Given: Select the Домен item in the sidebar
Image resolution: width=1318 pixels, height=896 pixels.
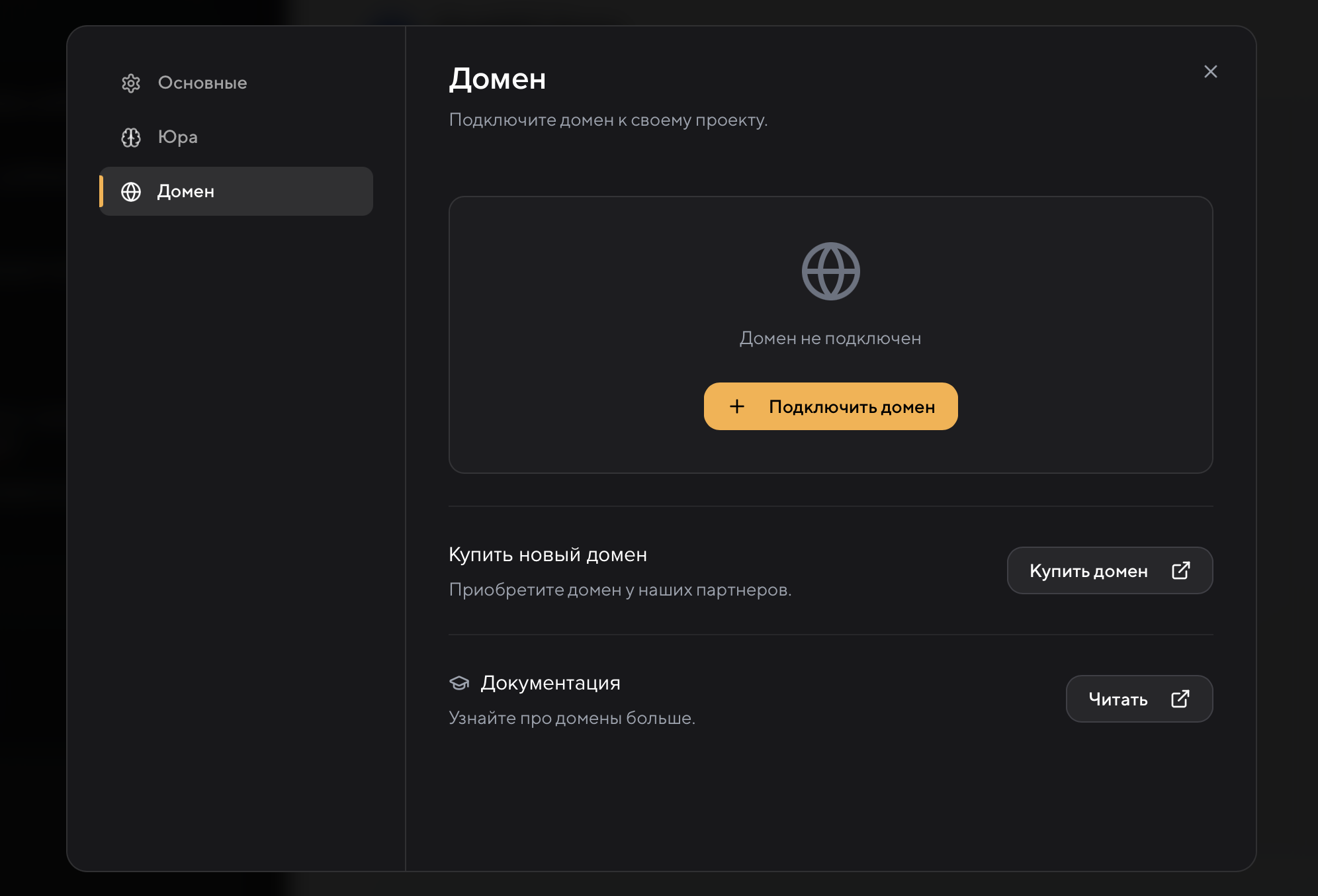Looking at the screenshot, I should click(x=236, y=192).
